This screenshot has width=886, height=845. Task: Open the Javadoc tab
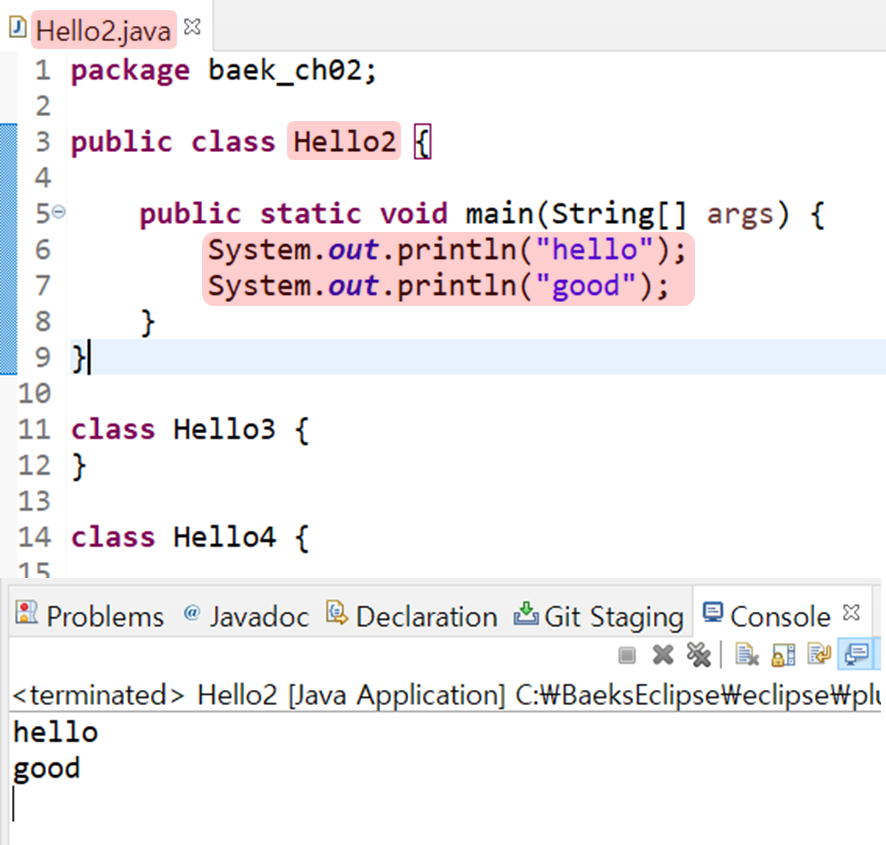click(x=246, y=616)
